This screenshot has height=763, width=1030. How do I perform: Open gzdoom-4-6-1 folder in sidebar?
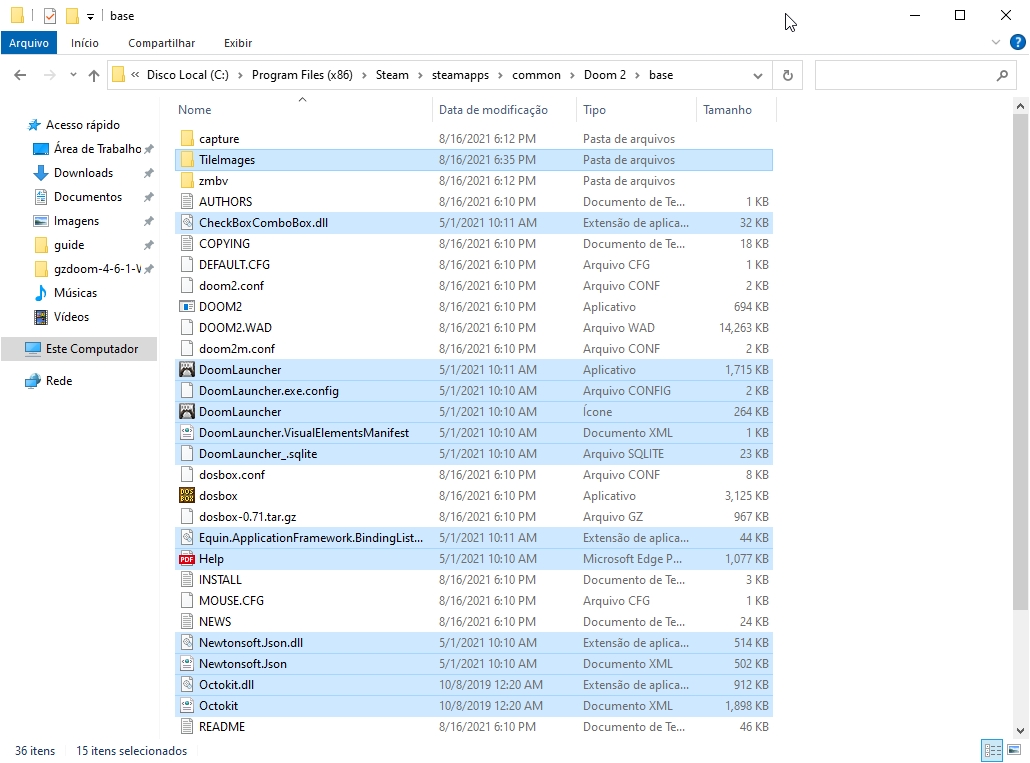point(97,269)
